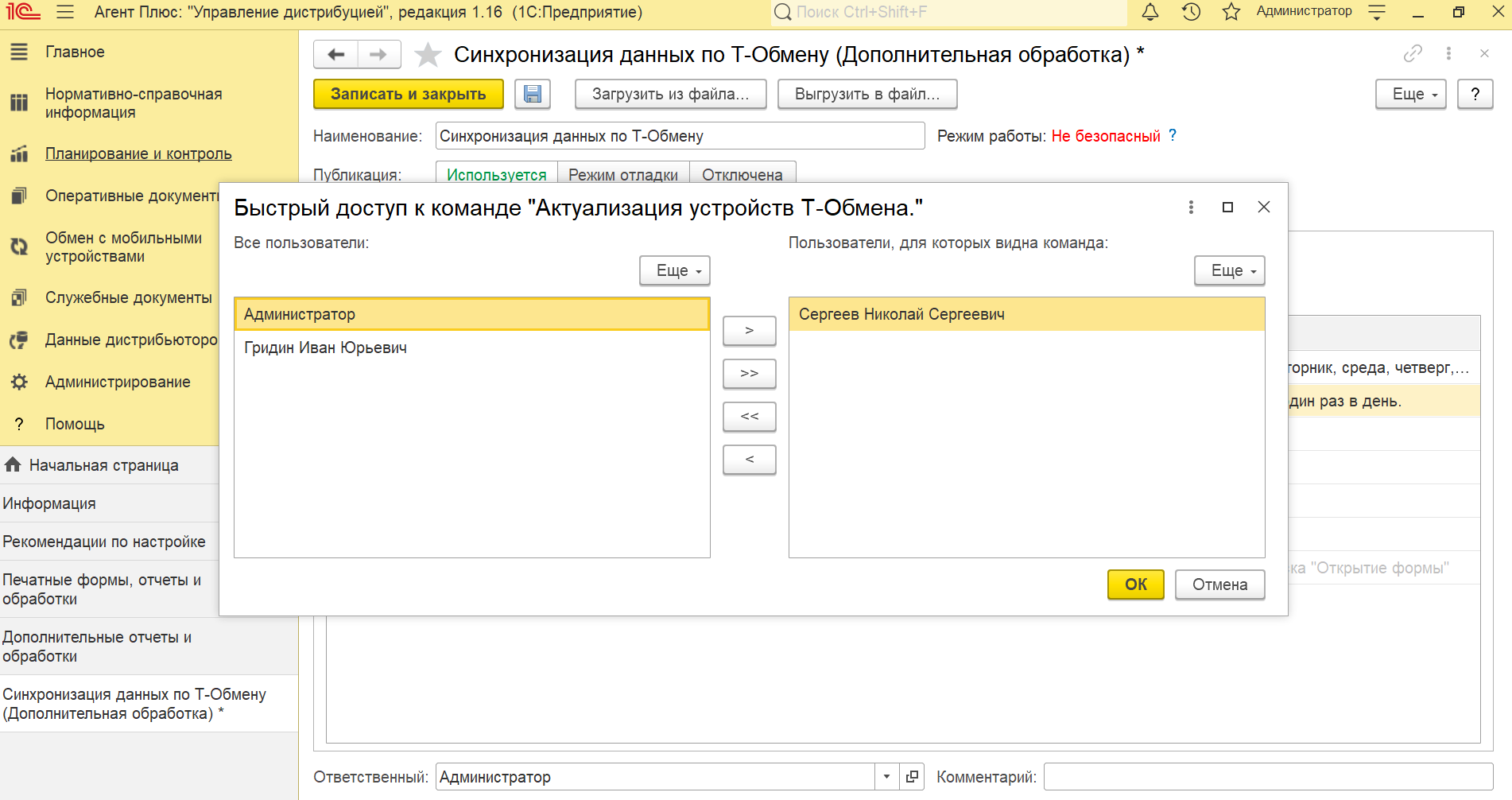Open the dialog's three-dot menu
The width and height of the screenshot is (1512, 800).
1191,207
